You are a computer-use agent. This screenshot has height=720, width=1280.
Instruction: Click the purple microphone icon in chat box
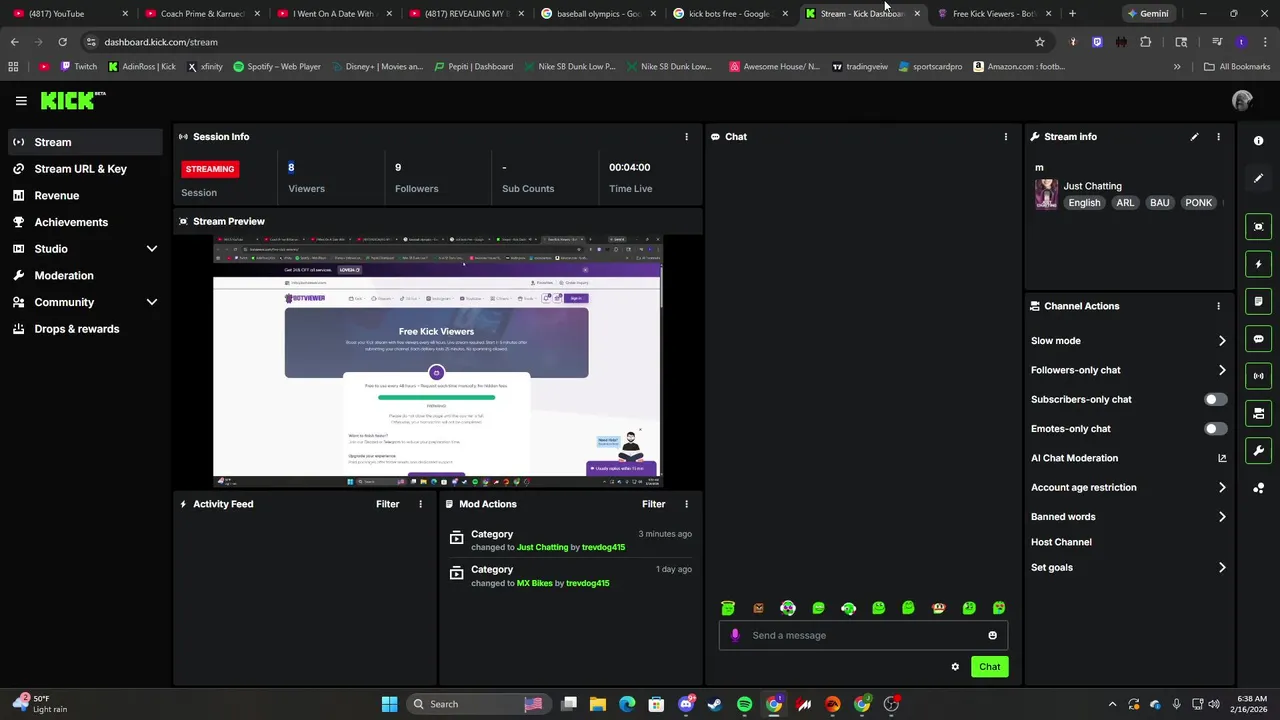coord(735,635)
